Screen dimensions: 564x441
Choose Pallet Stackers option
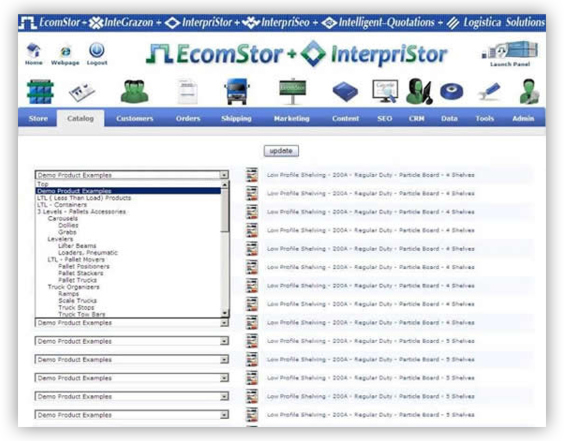[x=128, y=273]
